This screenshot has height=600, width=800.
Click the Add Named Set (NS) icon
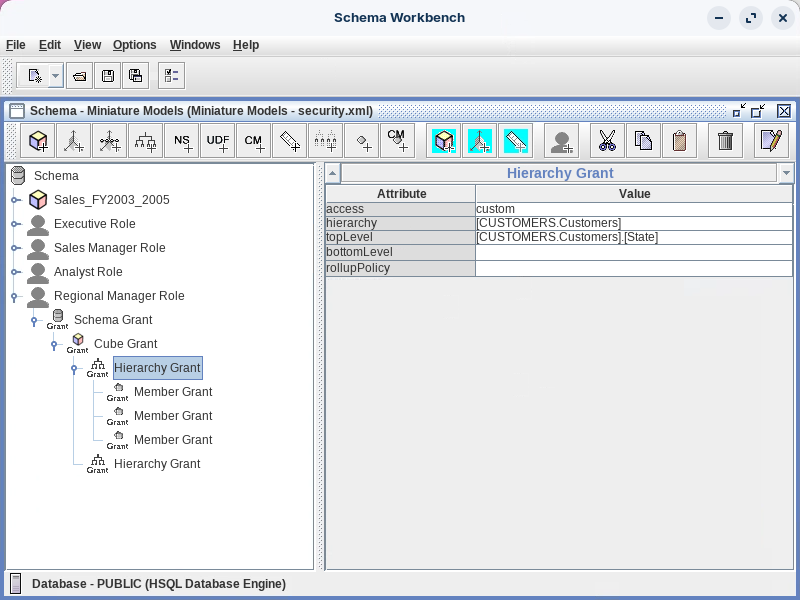(182, 141)
